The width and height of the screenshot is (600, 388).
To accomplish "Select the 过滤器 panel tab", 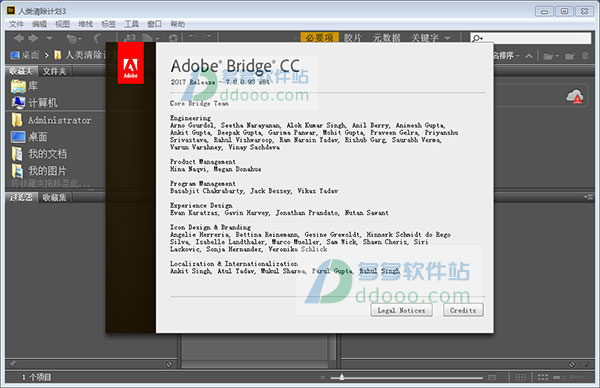I will click(21, 197).
